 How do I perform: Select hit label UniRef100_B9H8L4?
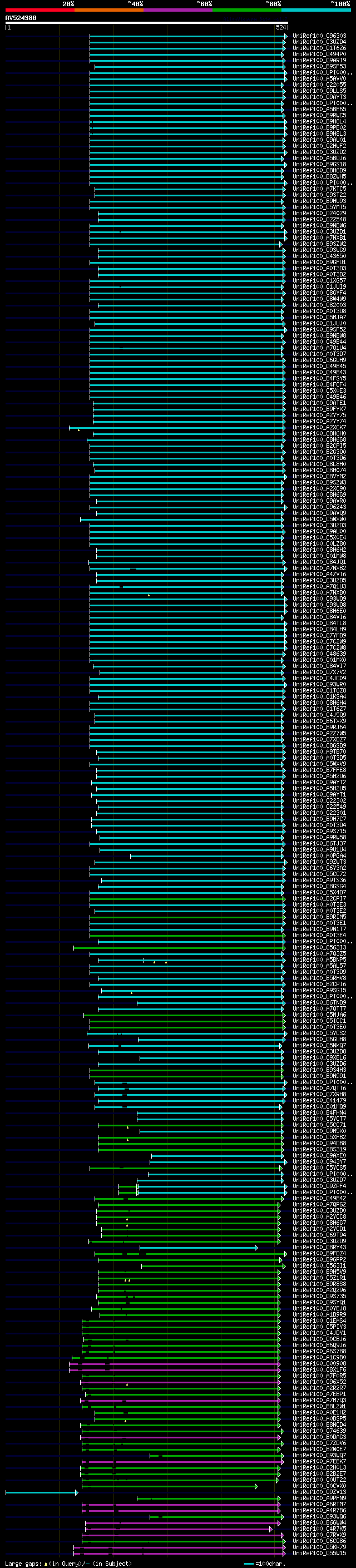pos(319,122)
